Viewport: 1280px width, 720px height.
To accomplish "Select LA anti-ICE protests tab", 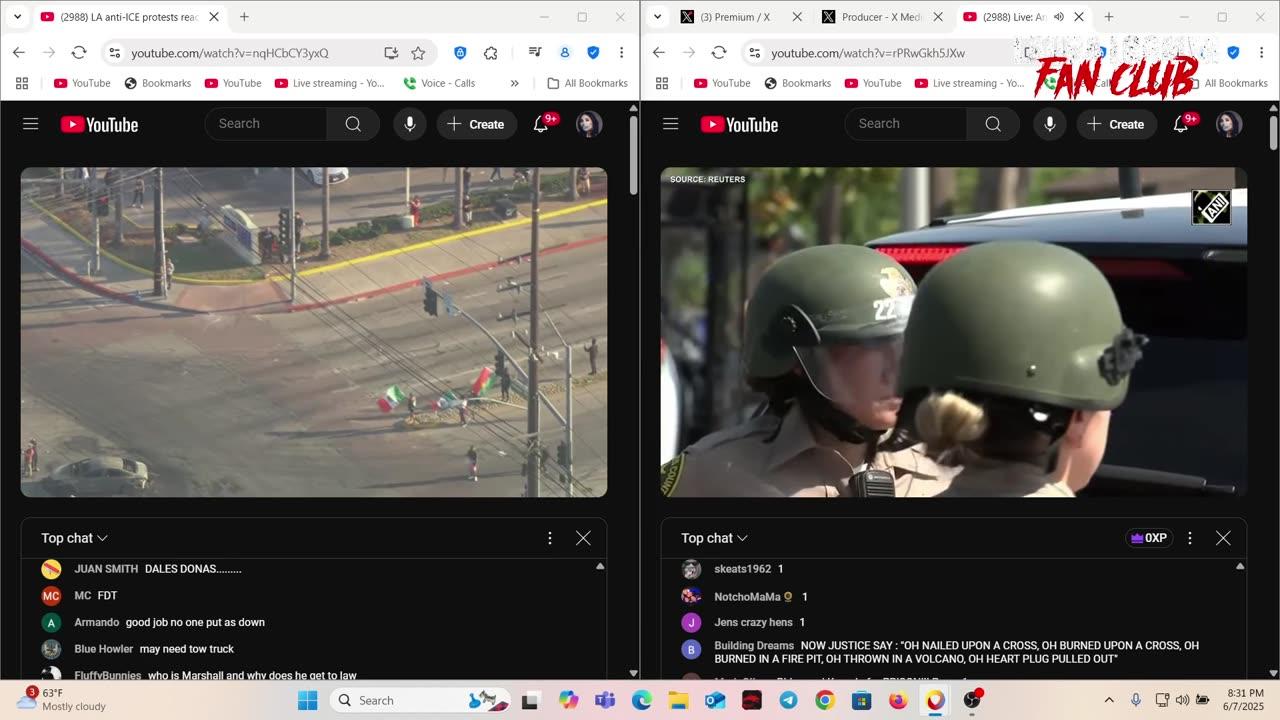I will point(130,17).
